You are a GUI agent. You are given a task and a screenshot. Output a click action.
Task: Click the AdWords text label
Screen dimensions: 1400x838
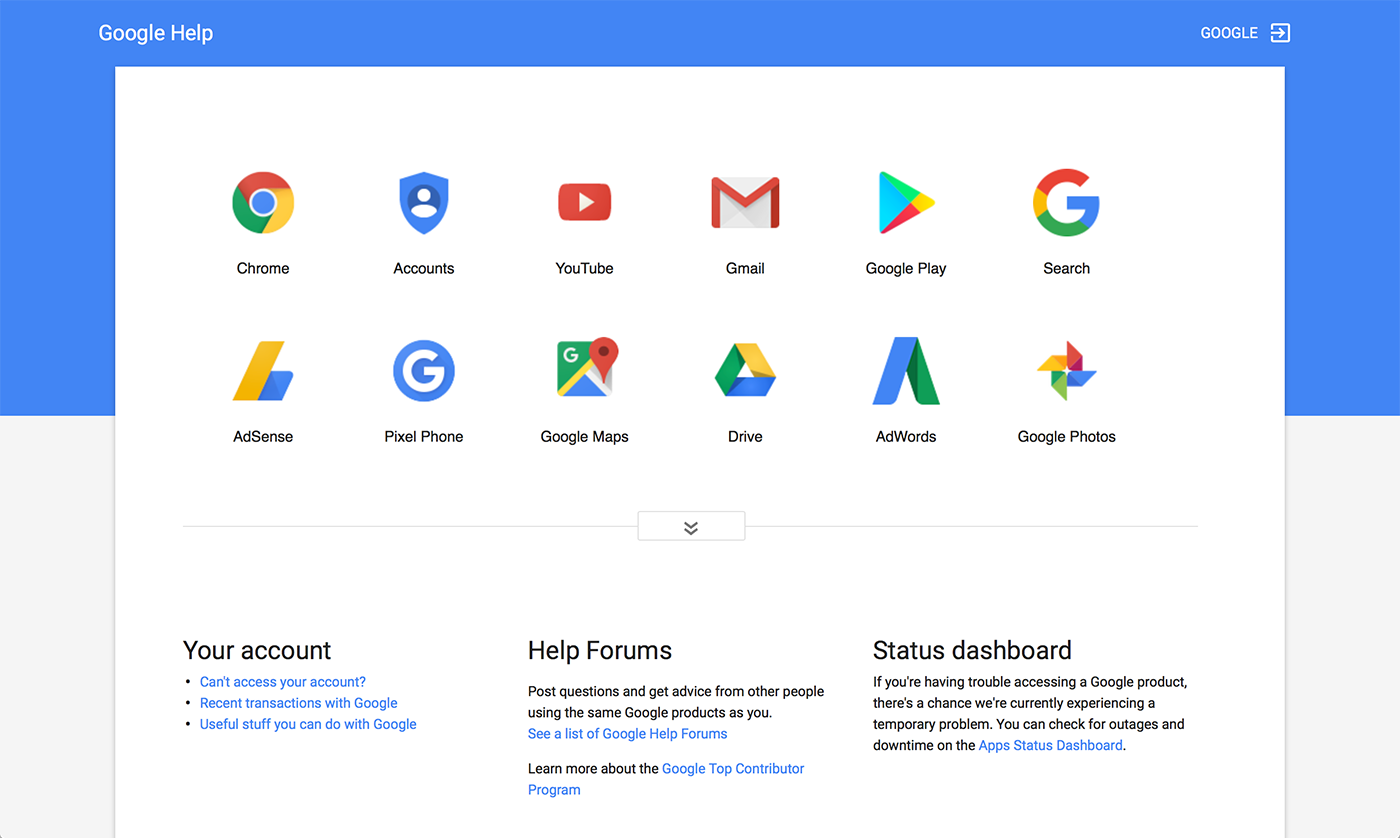click(x=906, y=436)
